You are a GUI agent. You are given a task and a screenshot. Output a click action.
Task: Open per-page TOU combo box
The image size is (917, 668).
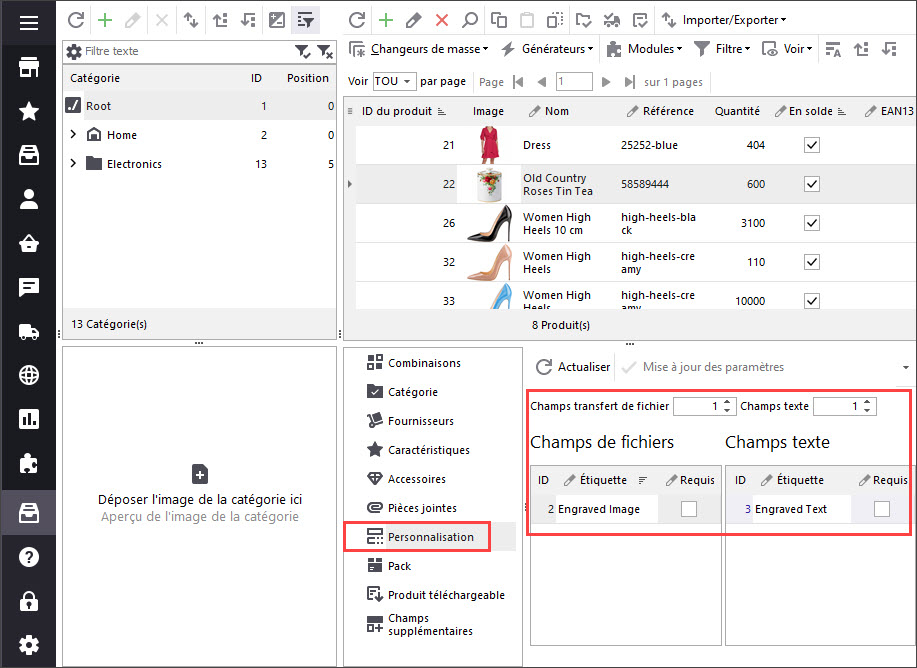click(394, 81)
